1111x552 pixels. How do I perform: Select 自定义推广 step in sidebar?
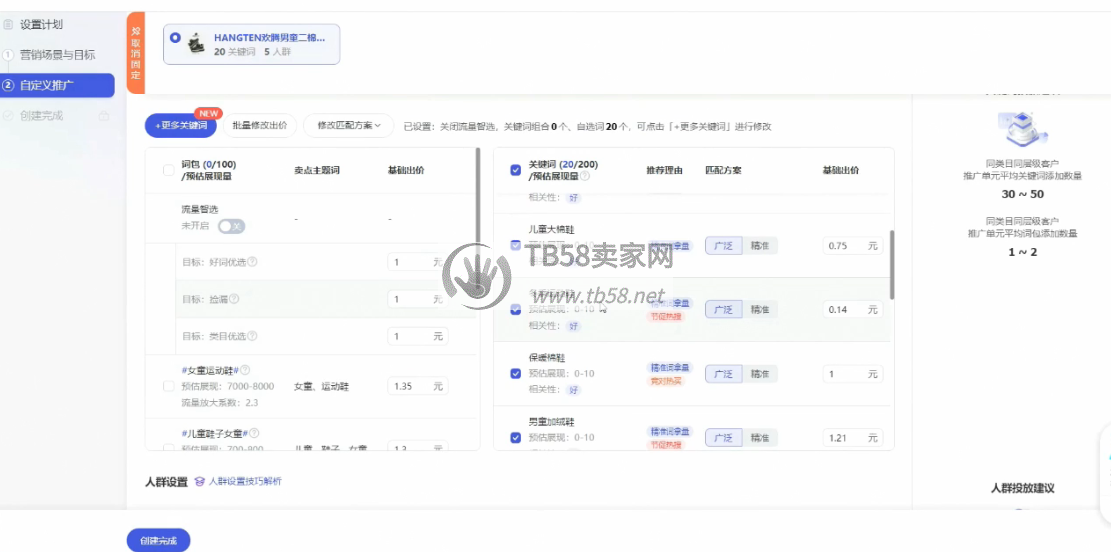57,86
